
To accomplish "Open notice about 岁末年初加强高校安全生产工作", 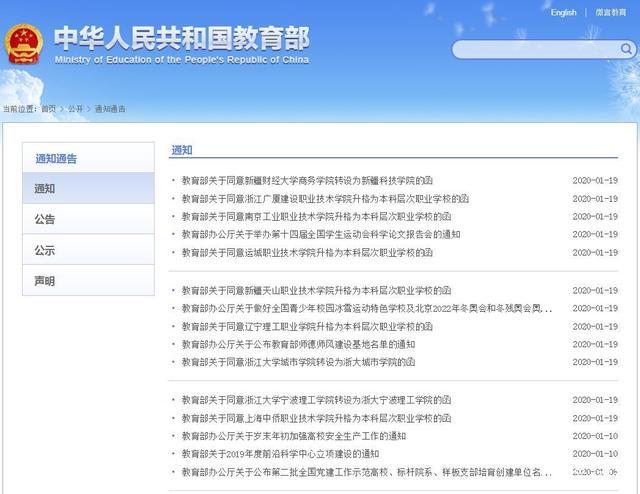I will [294, 436].
